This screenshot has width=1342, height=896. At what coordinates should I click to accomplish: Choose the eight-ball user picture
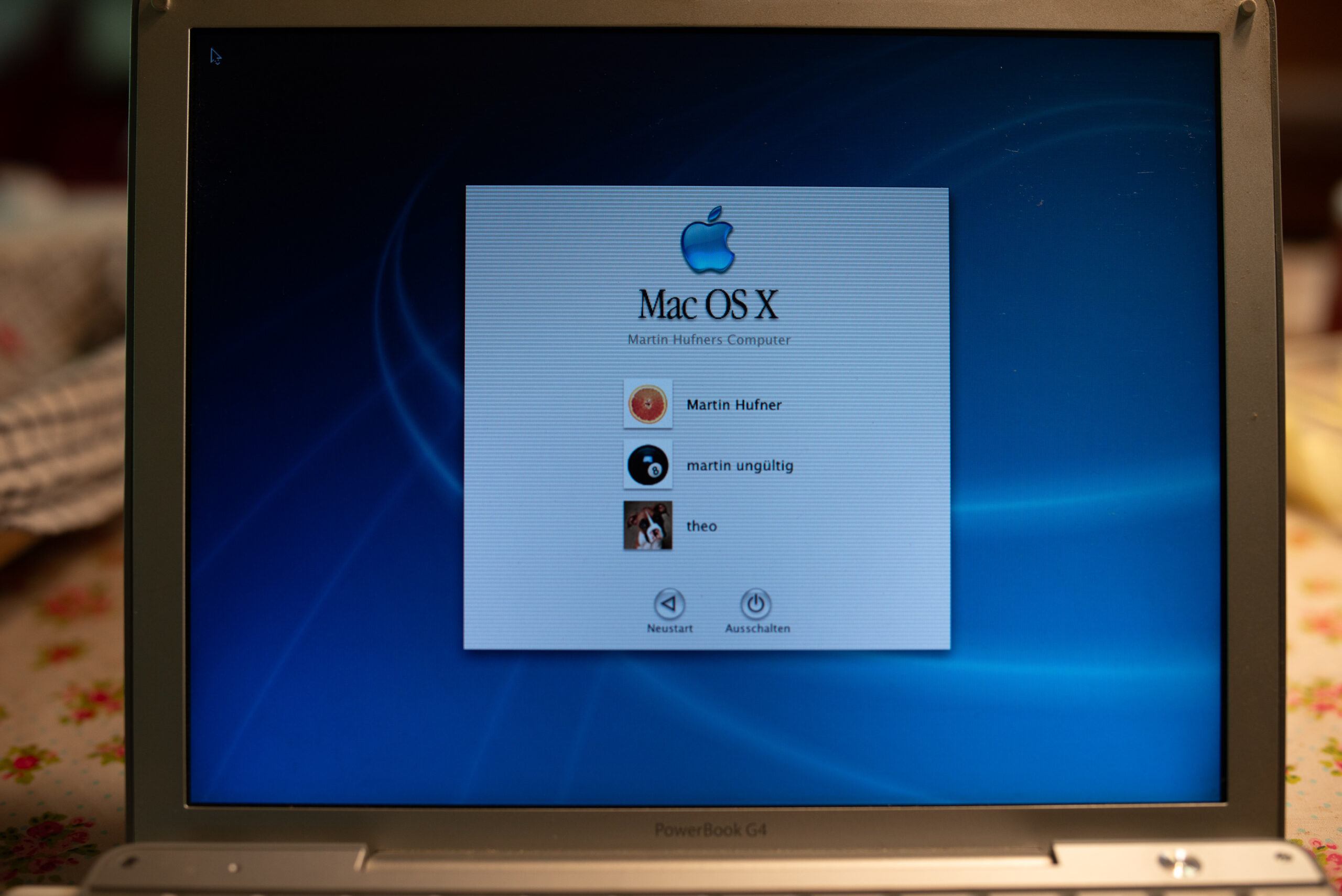pyautogui.click(x=647, y=465)
